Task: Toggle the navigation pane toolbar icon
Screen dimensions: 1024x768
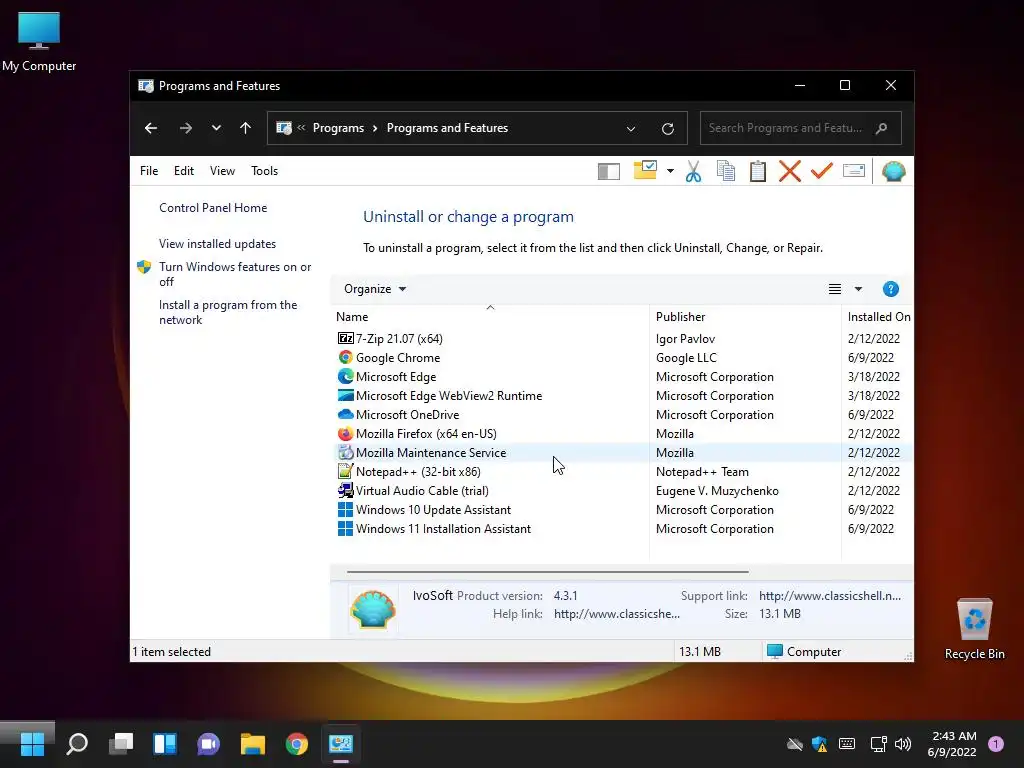Action: (609, 172)
